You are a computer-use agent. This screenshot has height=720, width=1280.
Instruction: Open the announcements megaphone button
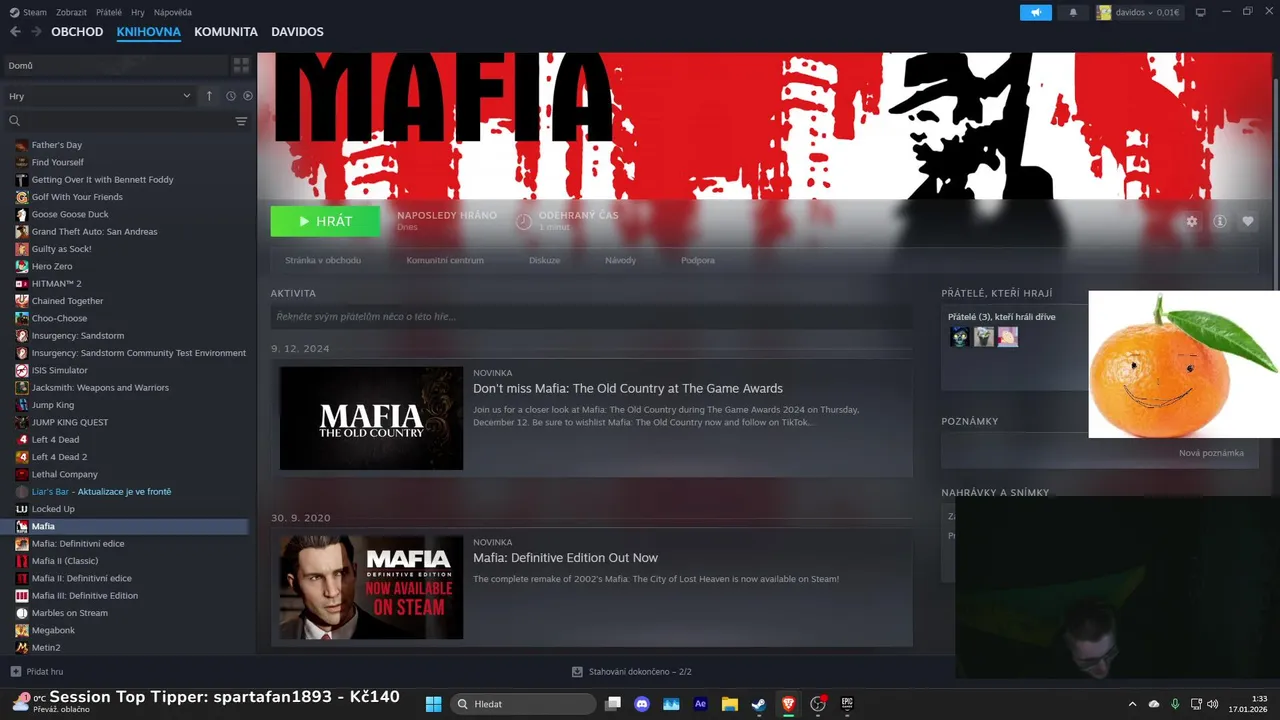click(x=1036, y=12)
